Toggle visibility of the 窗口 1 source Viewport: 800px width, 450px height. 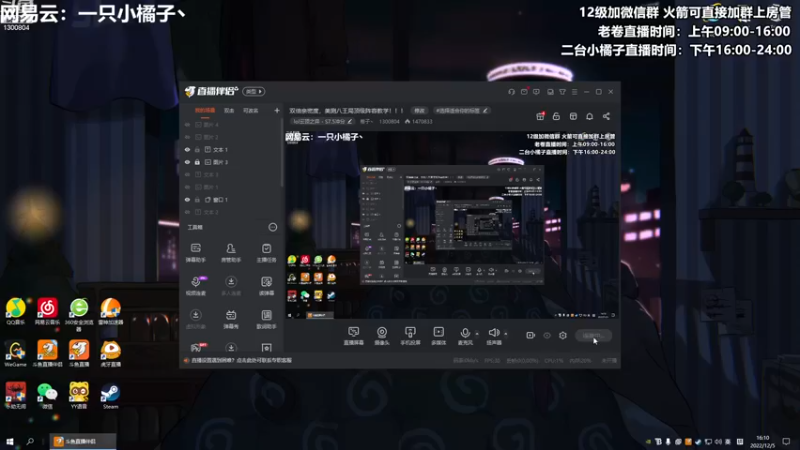click(x=187, y=199)
